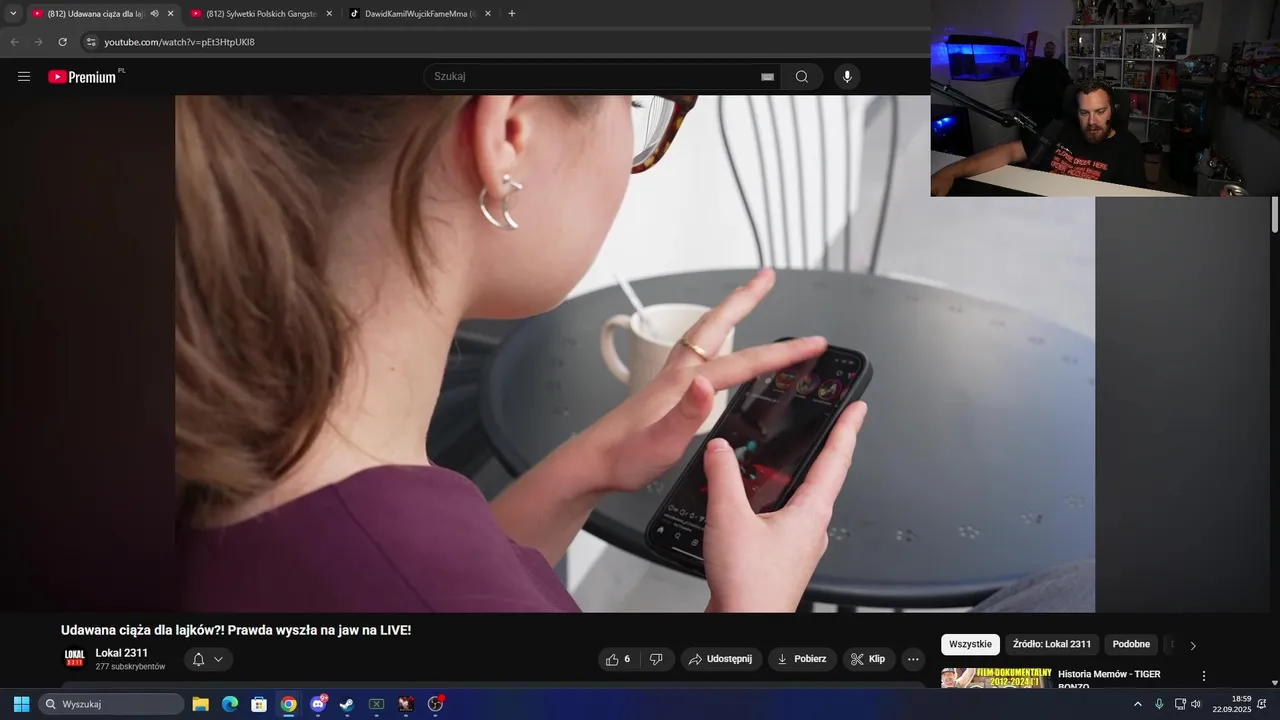The height and width of the screenshot is (720, 1280).
Task: Open taskbar microphone indicator
Action: point(1159,704)
